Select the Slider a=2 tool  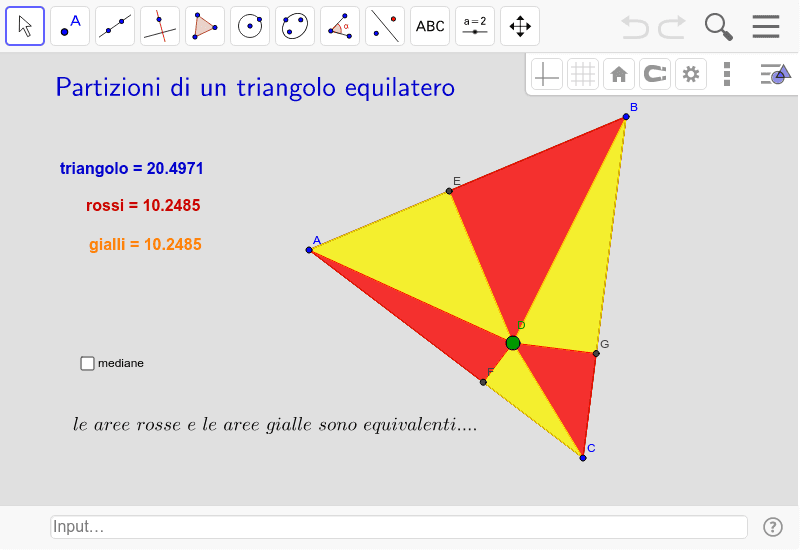tap(474, 26)
